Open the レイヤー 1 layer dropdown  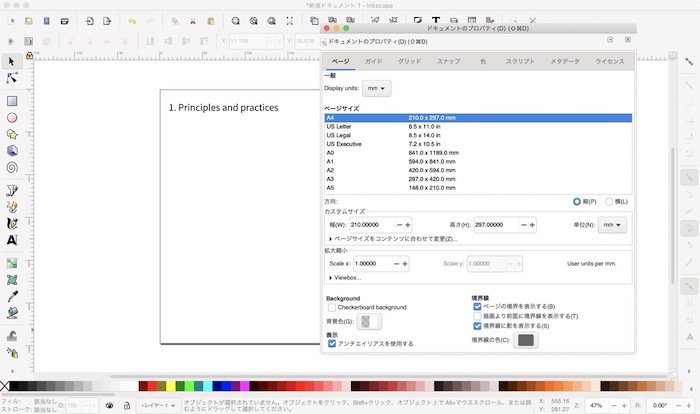tap(158, 406)
